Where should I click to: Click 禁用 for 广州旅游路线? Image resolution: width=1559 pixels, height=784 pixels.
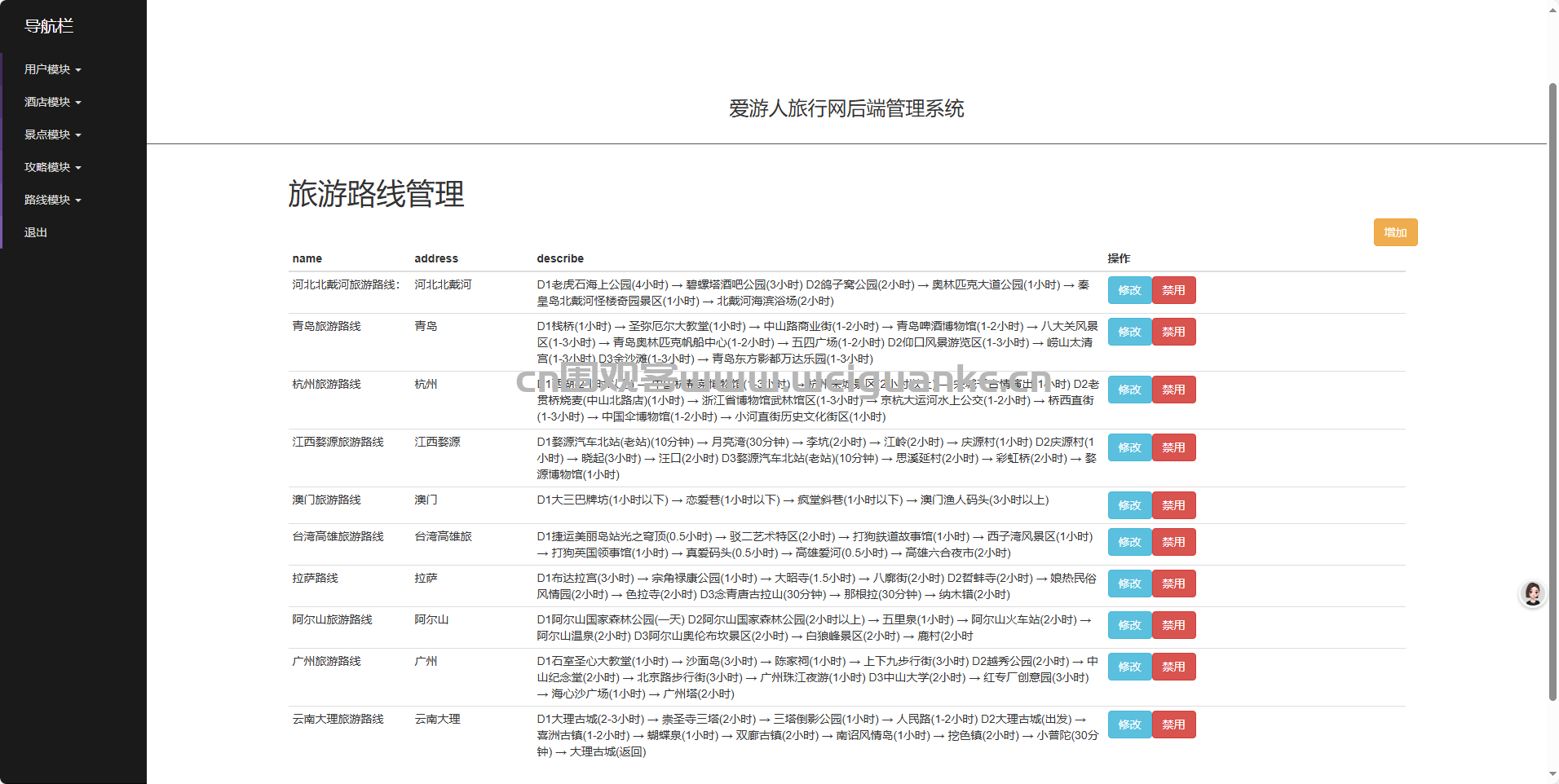point(1173,667)
